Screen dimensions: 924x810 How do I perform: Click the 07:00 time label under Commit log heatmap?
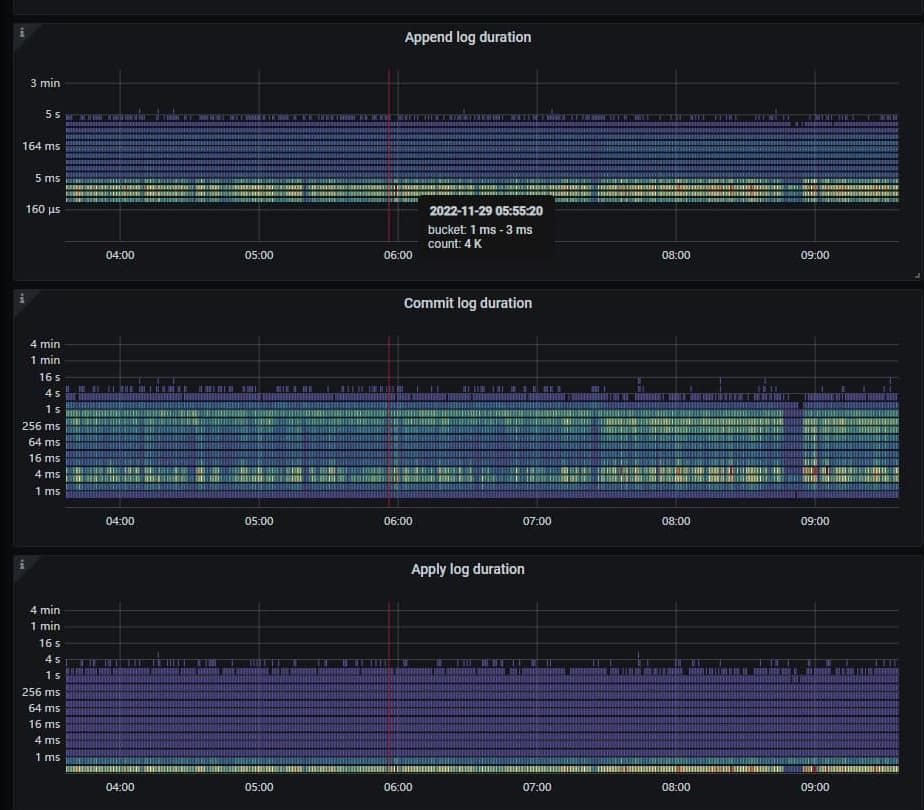(537, 521)
